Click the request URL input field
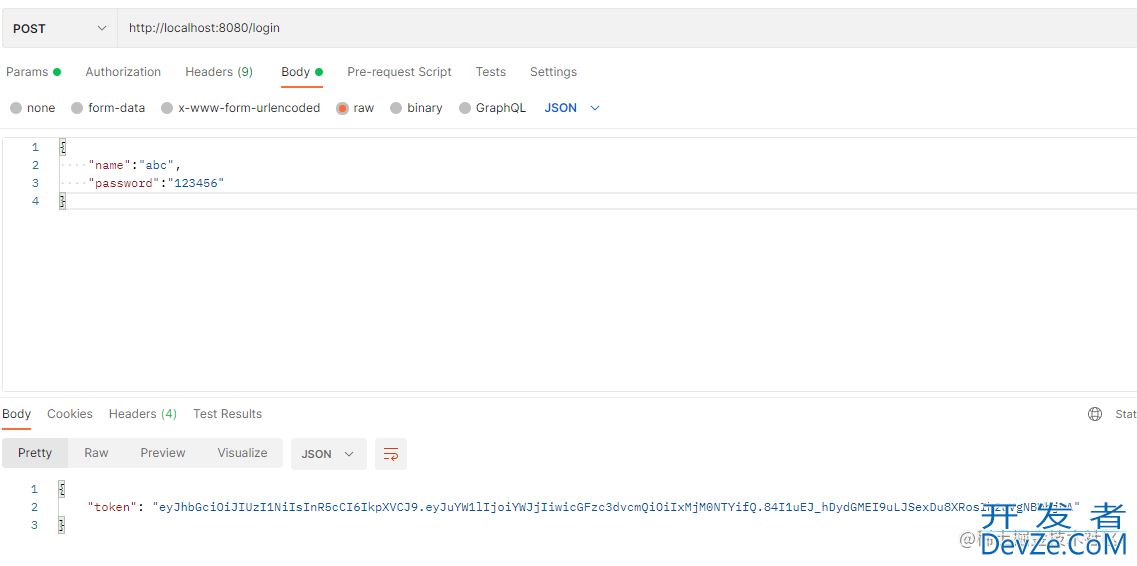The height and width of the screenshot is (566, 1137). (600, 29)
